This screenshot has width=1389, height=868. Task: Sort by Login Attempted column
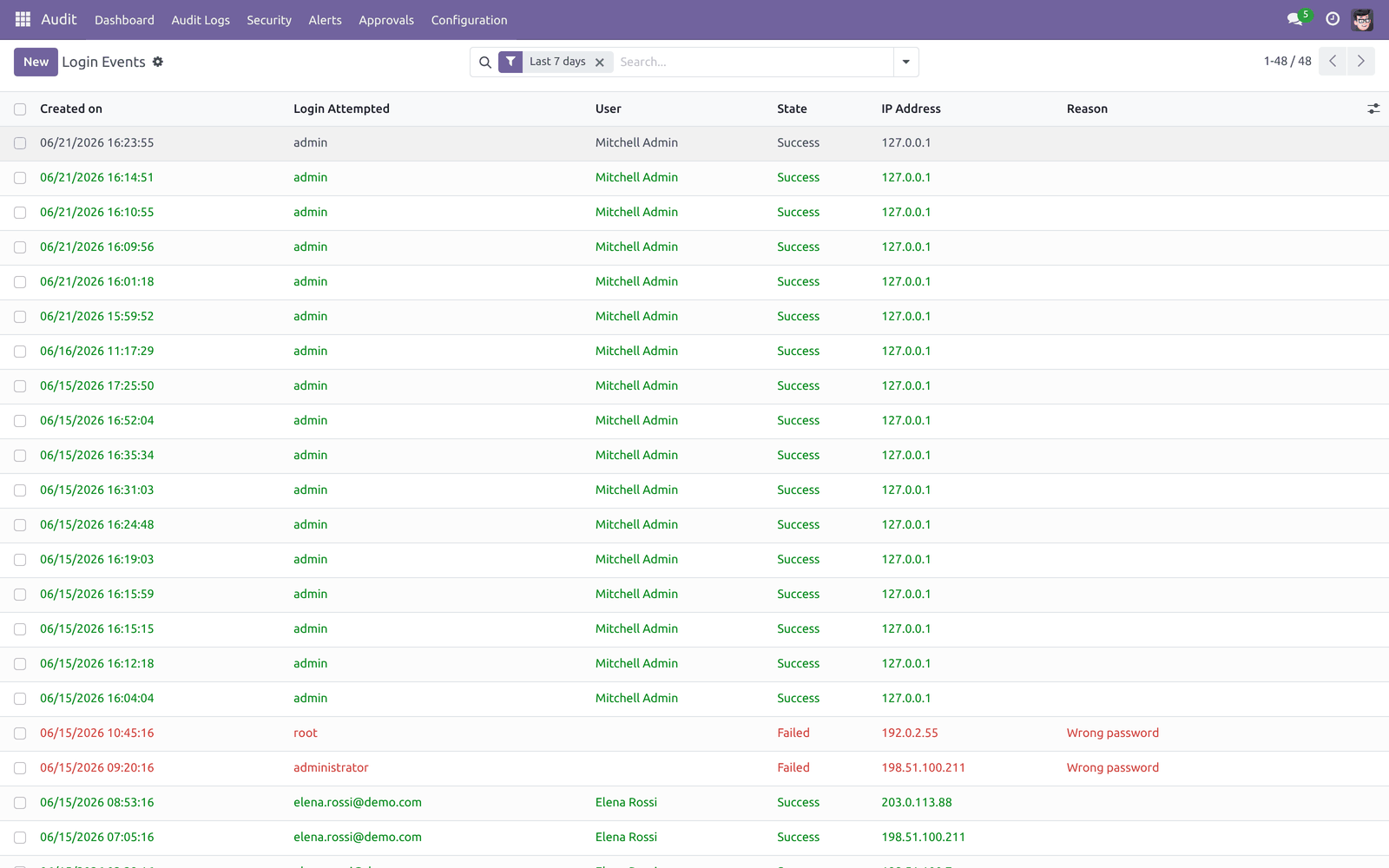tap(341, 108)
